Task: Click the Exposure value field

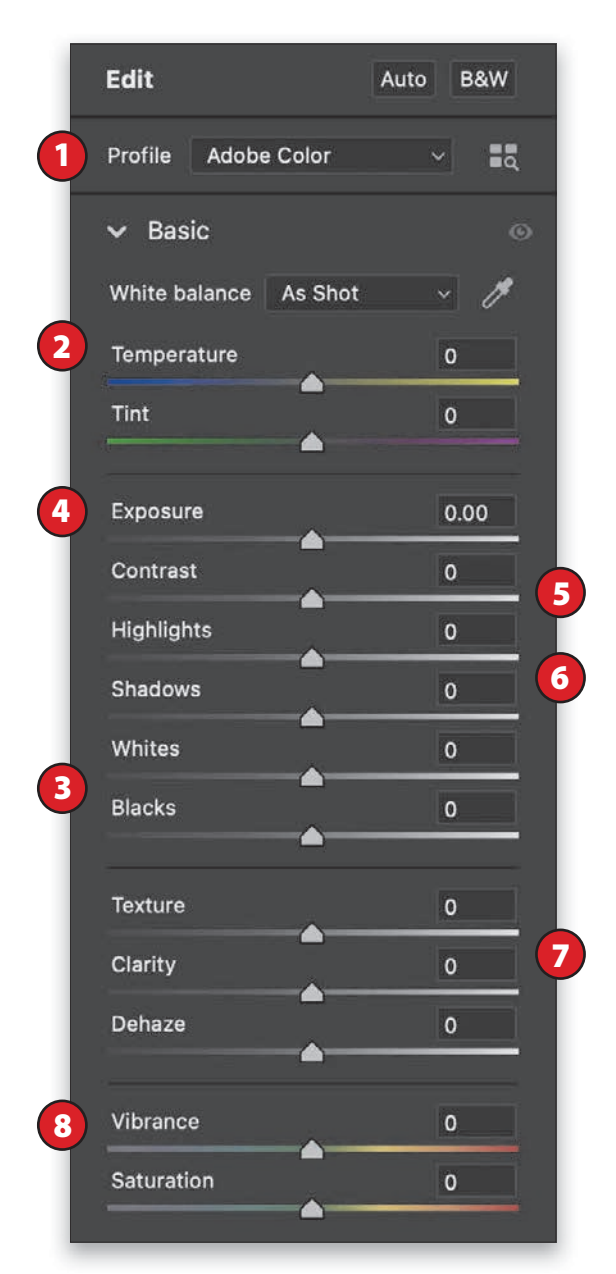Action: pyautogui.click(x=477, y=513)
